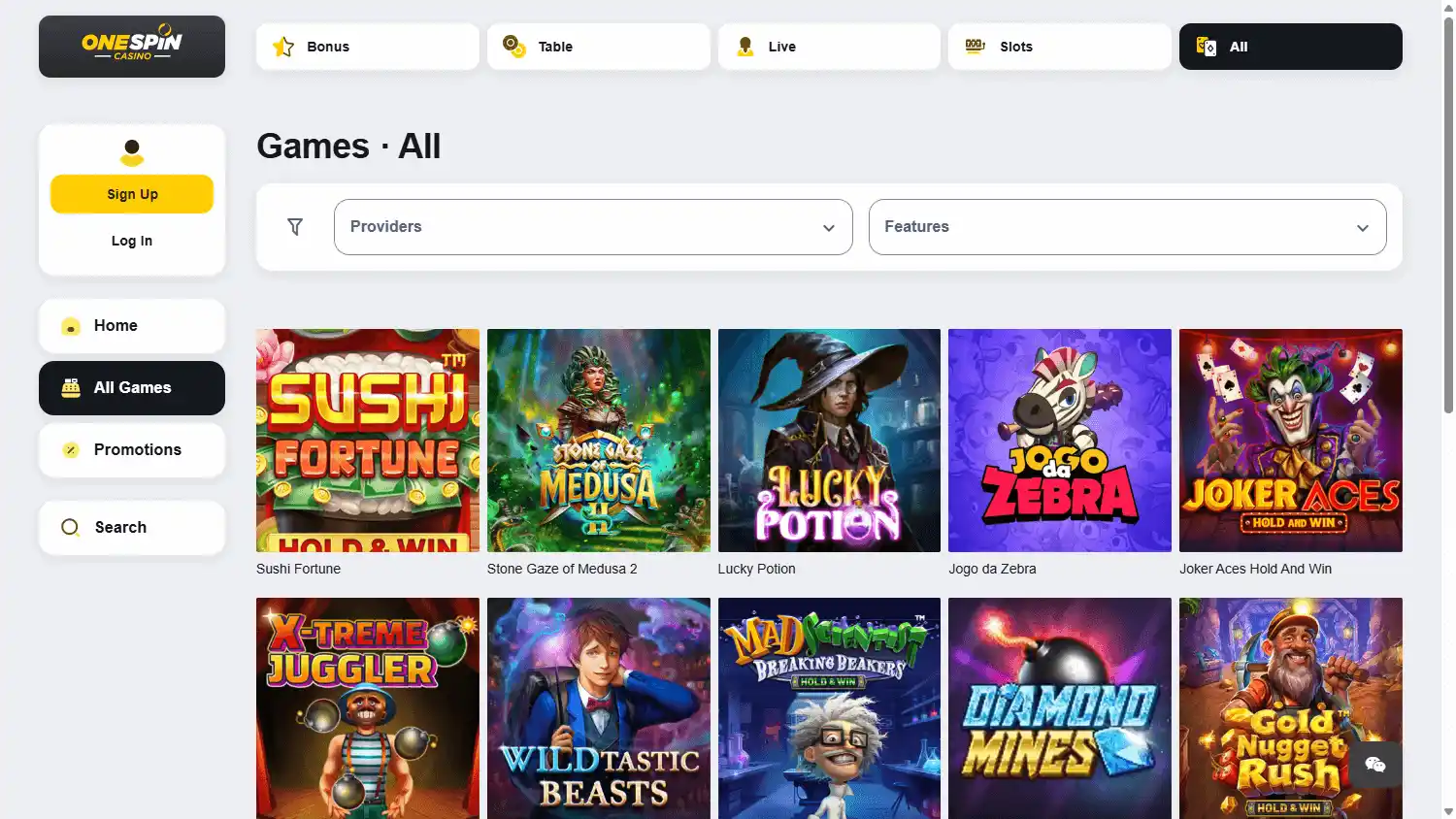This screenshot has width=1456, height=819.
Task: Click the star icon on Bonus tab
Action: point(283,47)
